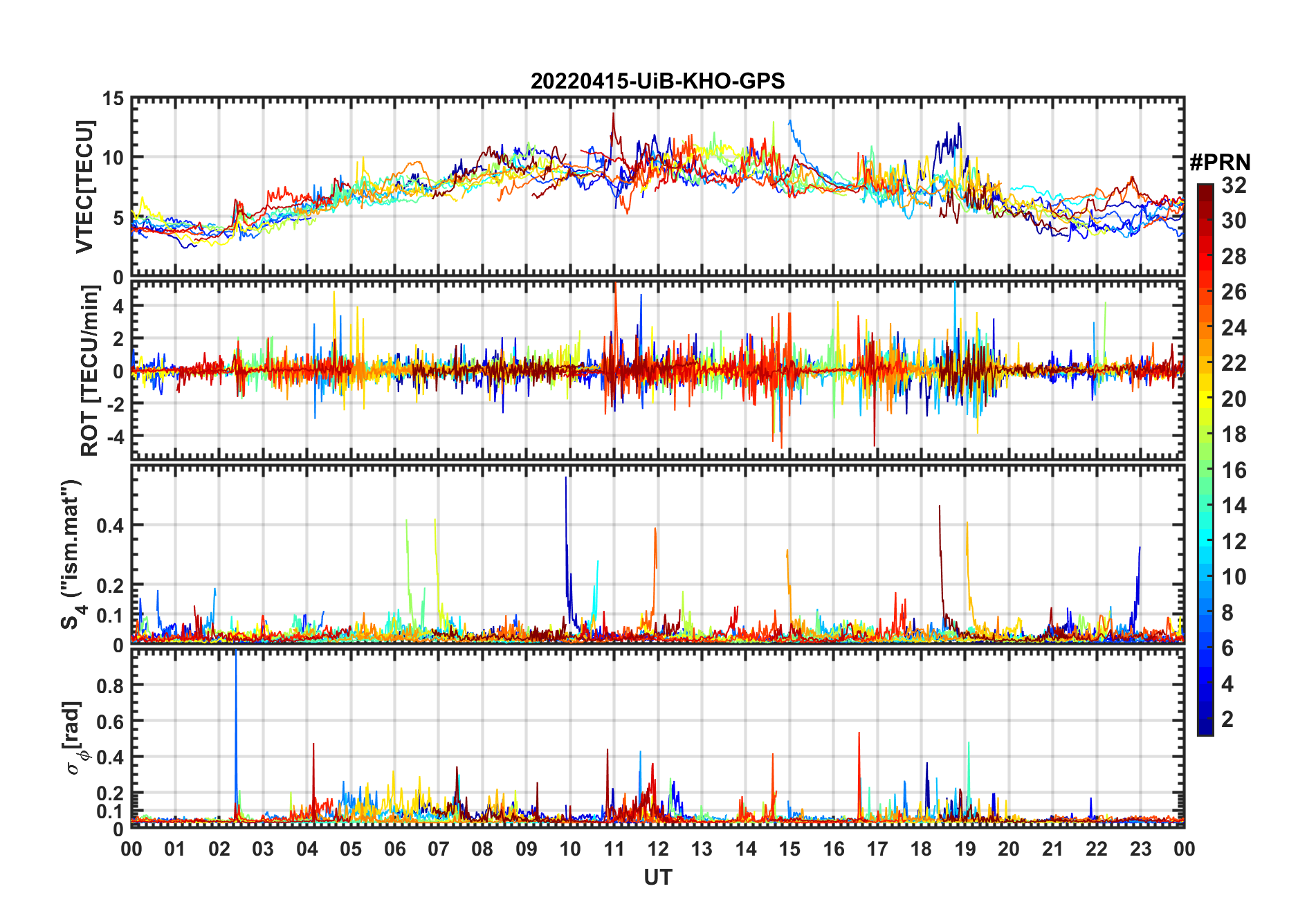Pick colorbar tick label 6
Screen dimensions: 1316x920
(x=1227, y=648)
